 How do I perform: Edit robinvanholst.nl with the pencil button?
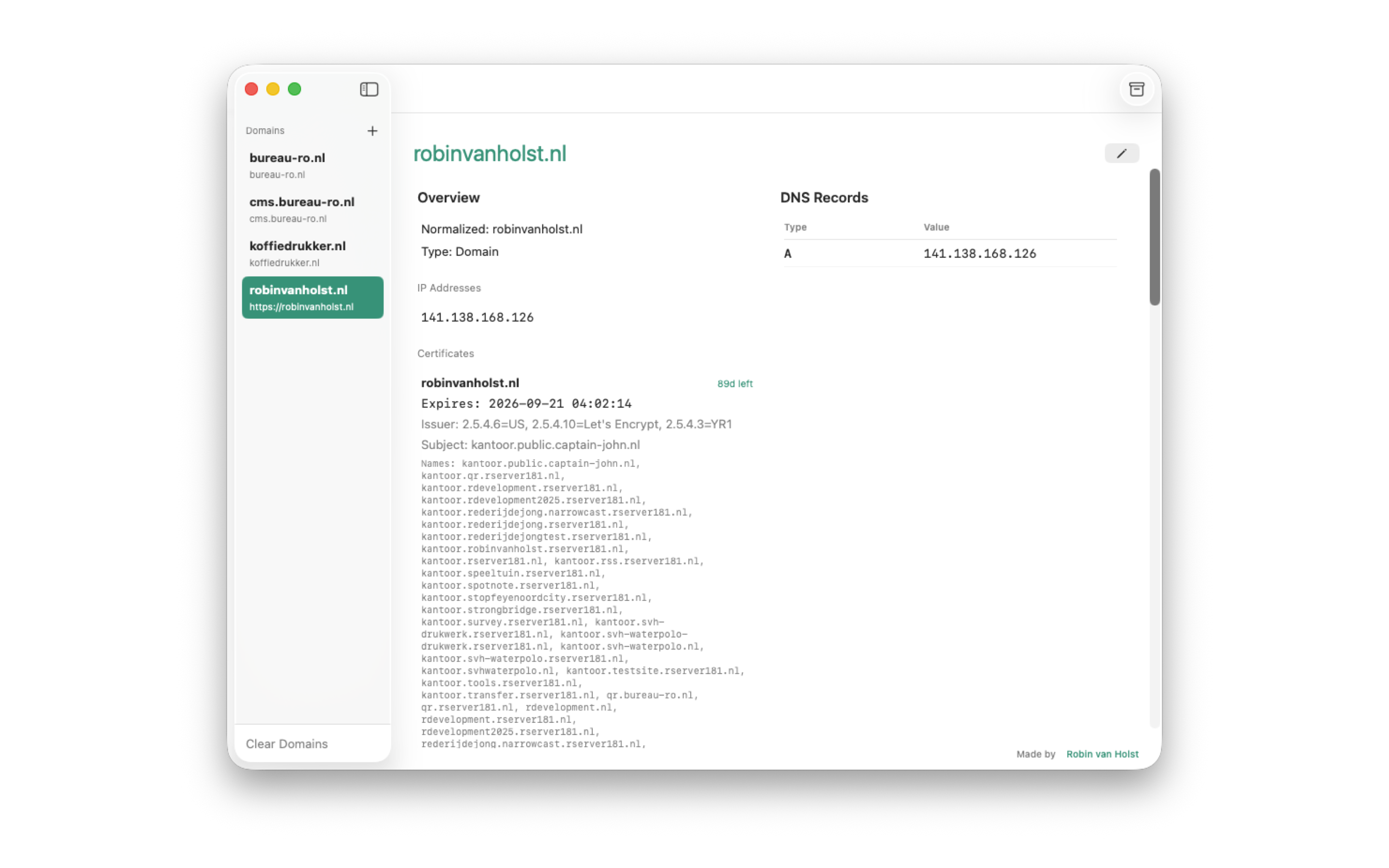click(x=1121, y=153)
